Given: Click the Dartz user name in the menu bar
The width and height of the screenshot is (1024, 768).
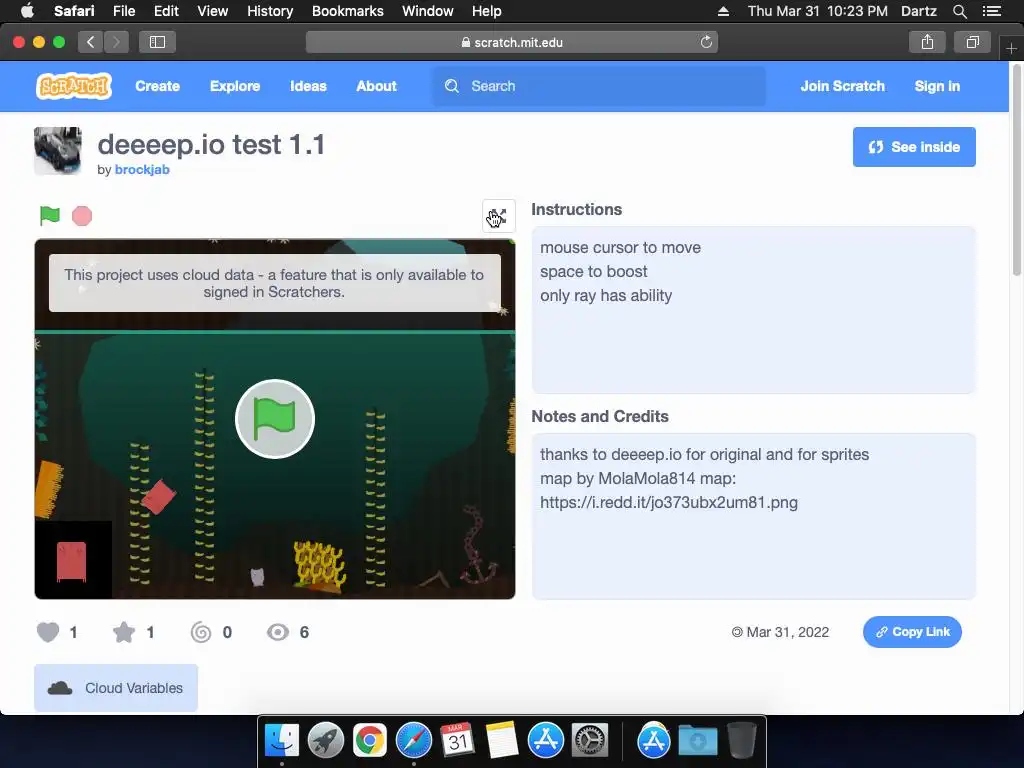Looking at the screenshot, I should pos(918,11).
